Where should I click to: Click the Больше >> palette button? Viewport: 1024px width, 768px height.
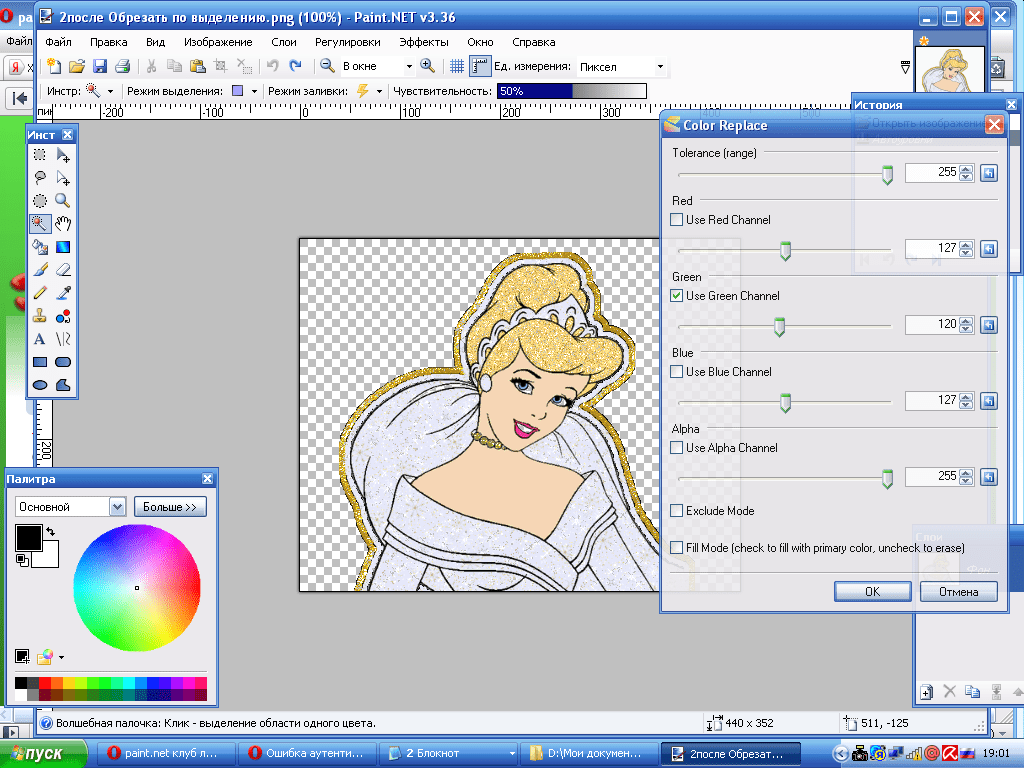(x=170, y=507)
